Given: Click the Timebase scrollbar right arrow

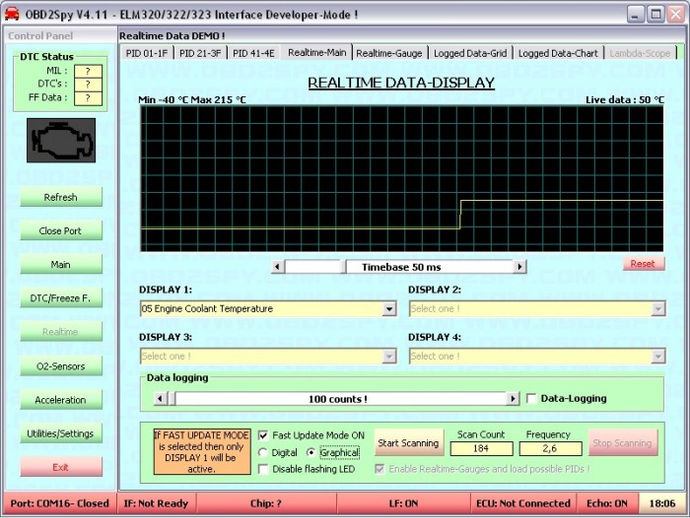Looking at the screenshot, I should click(x=520, y=267).
